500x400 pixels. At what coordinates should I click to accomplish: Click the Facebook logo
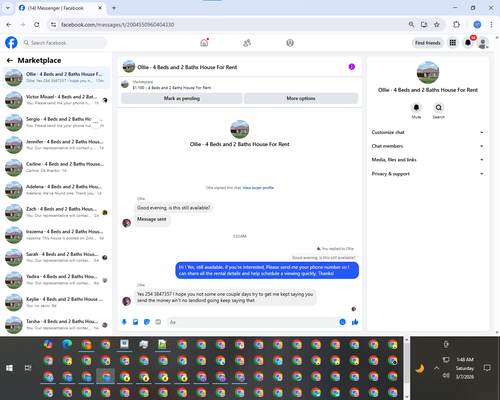11,43
